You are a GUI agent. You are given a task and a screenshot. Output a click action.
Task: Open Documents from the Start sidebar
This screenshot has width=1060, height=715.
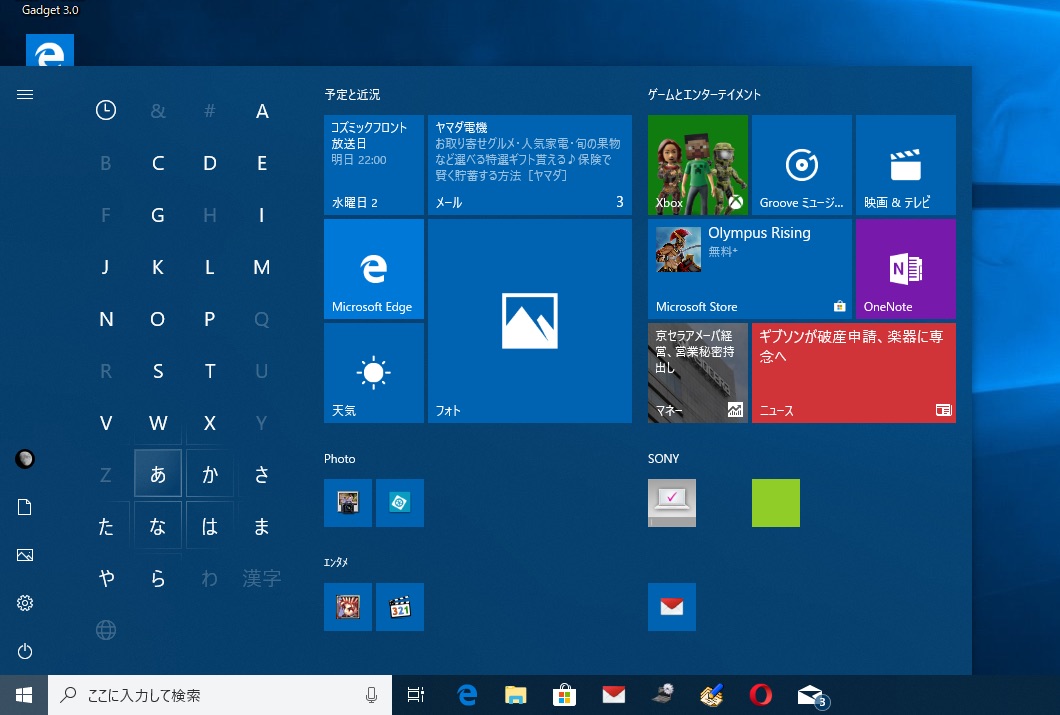point(24,507)
